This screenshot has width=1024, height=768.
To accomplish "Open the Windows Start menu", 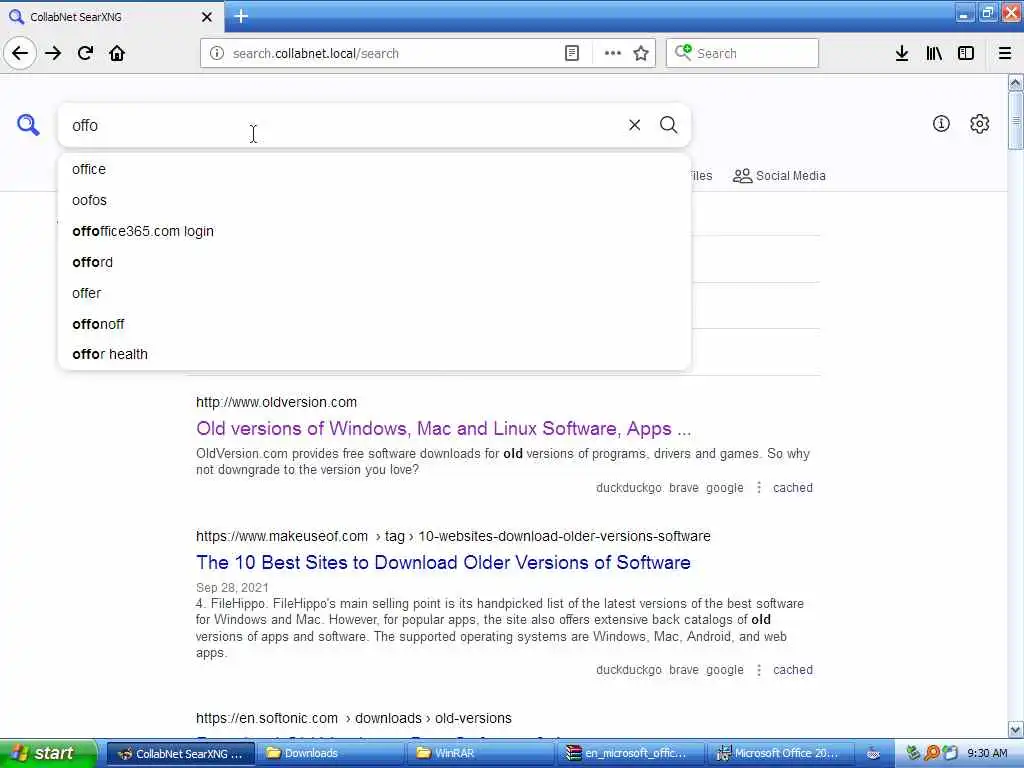I will point(48,753).
